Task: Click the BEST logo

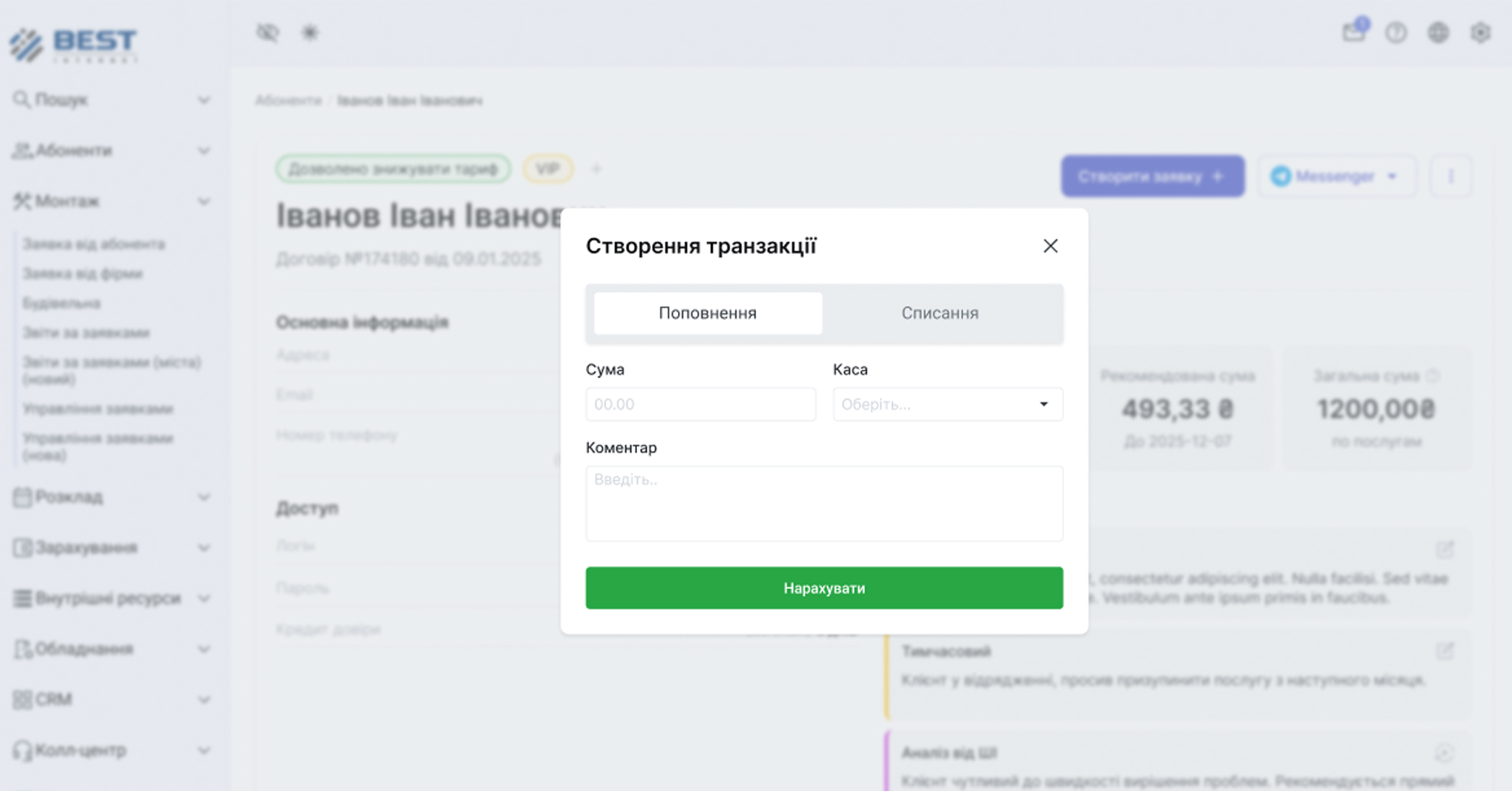Action: pos(74,44)
